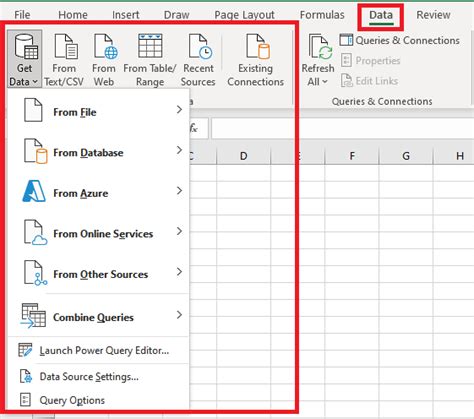Screen dimensions: 474x419
Task: Expand From Online Services chevron
Action: pos(179,231)
